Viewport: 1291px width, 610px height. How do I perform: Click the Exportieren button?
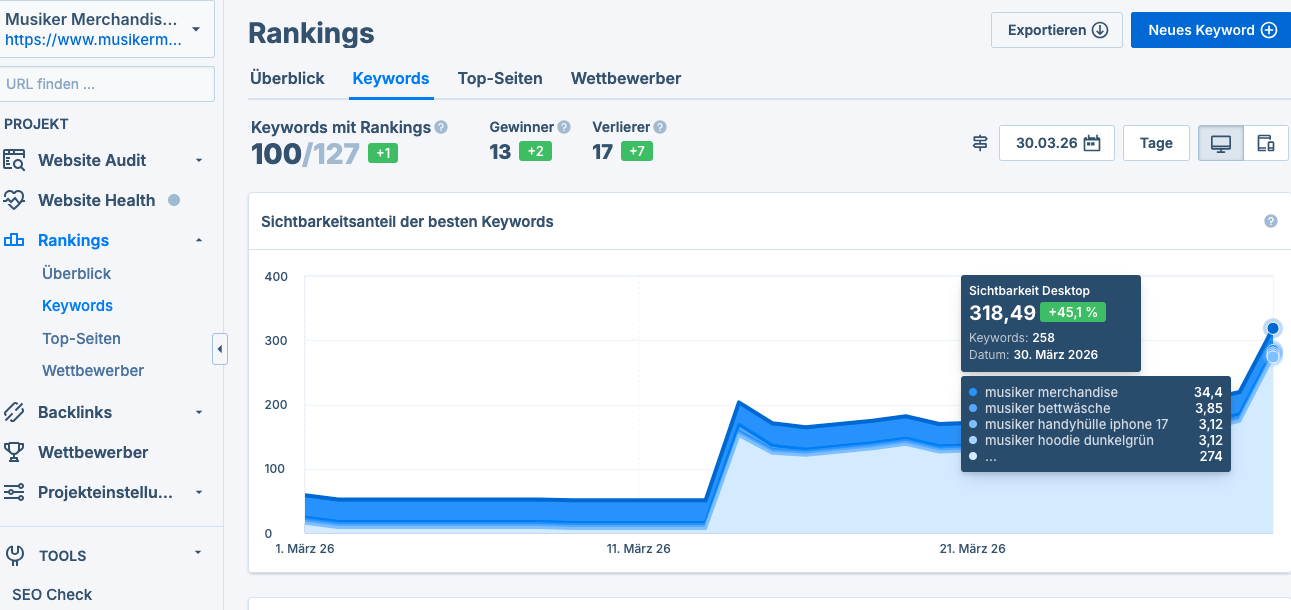coord(1056,30)
